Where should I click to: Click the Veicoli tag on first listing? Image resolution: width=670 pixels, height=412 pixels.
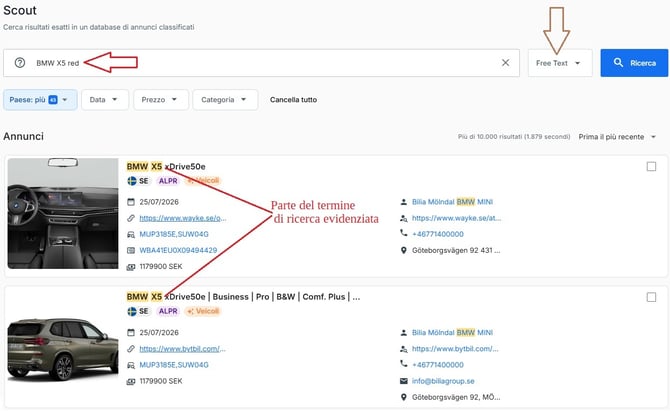pyautogui.click(x=203, y=181)
